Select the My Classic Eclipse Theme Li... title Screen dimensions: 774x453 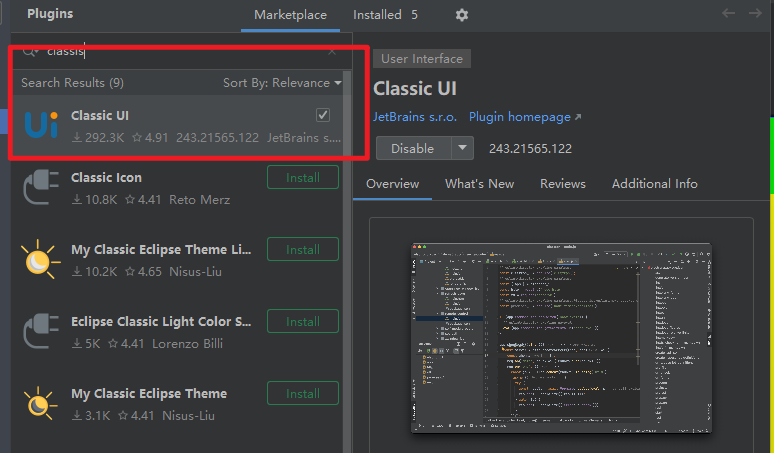click(161, 250)
